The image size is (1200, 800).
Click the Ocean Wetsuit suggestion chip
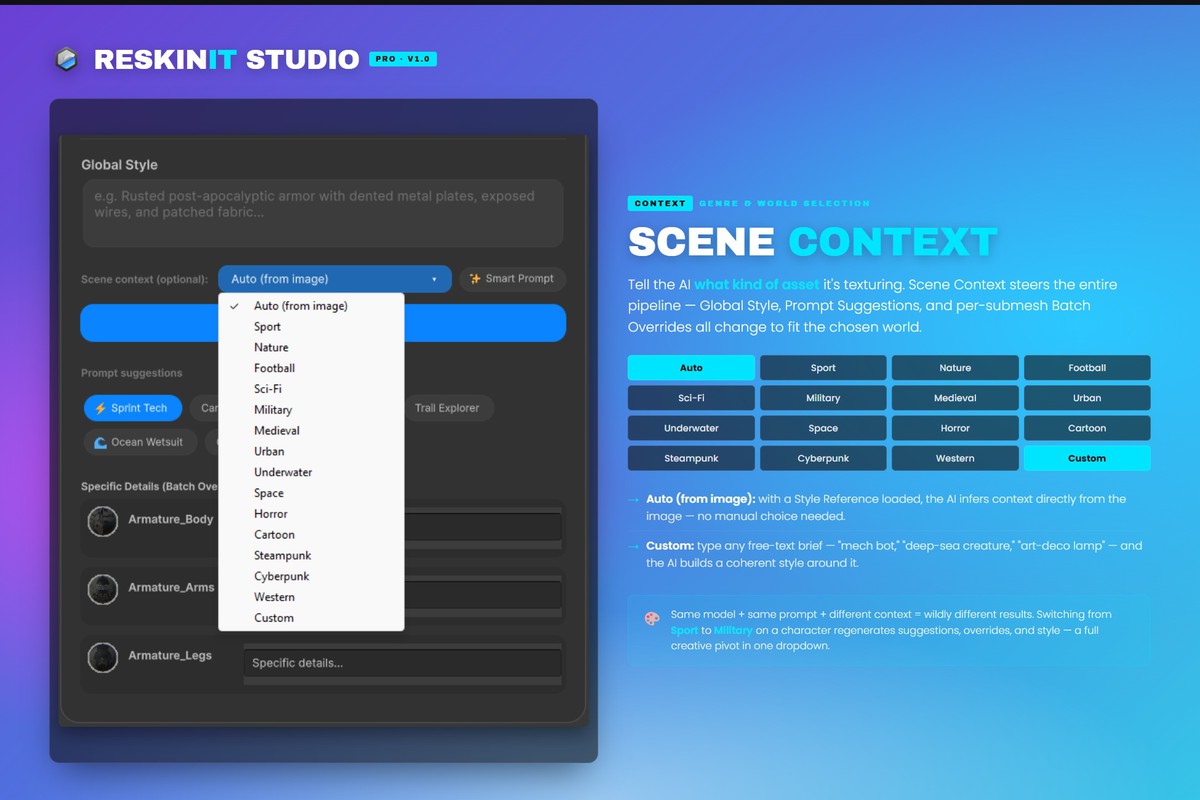[x=140, y=442]
